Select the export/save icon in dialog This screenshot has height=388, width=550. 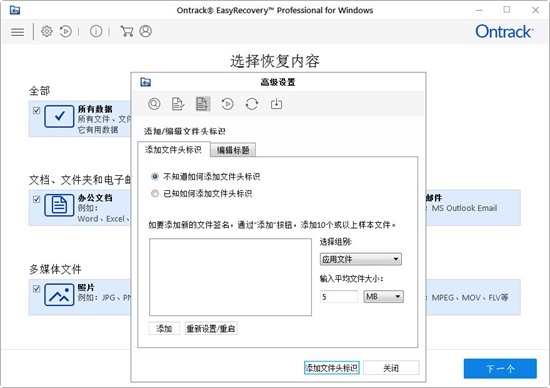[276, 104]
